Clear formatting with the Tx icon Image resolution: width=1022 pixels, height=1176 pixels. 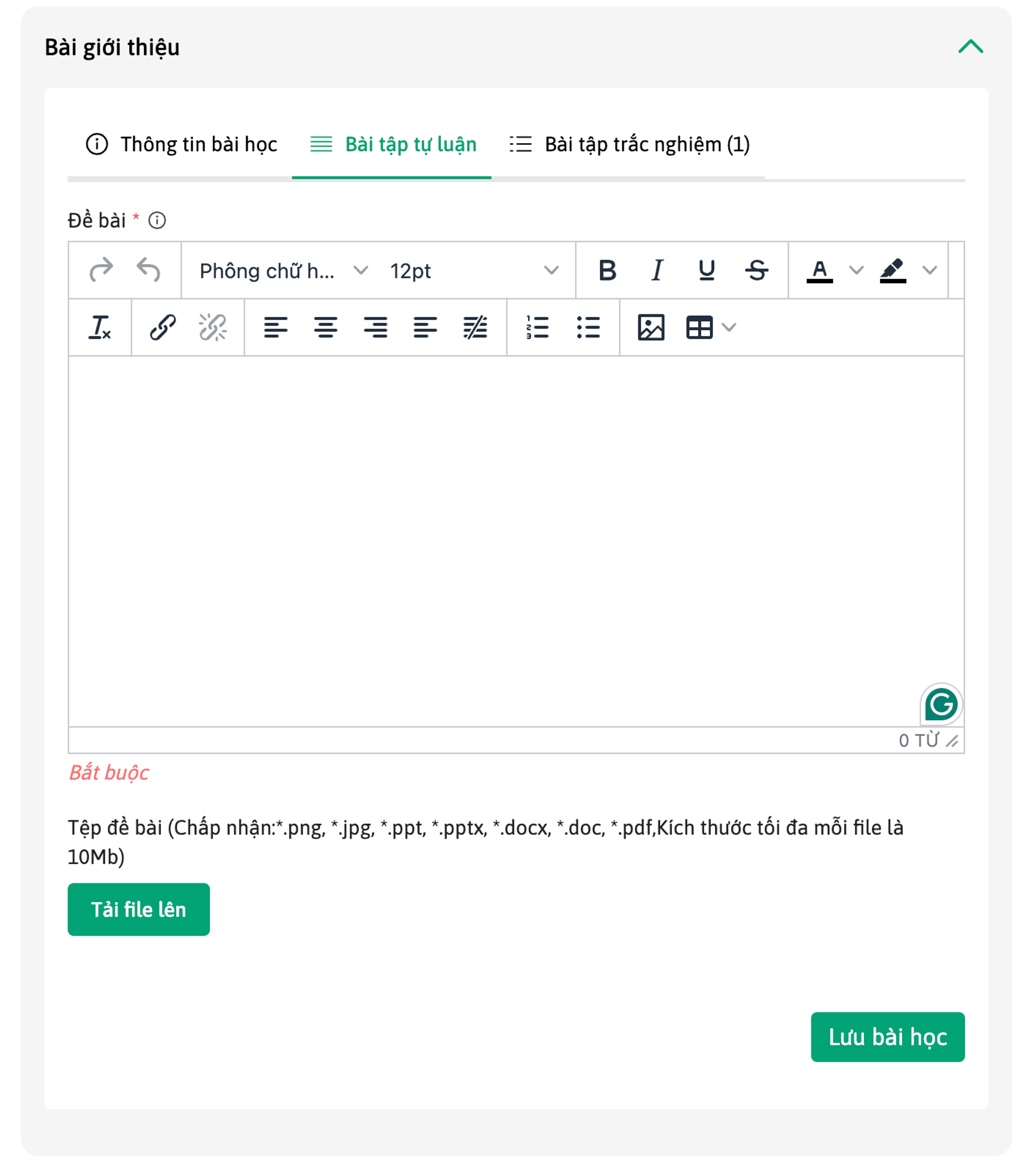coord(100,328)
